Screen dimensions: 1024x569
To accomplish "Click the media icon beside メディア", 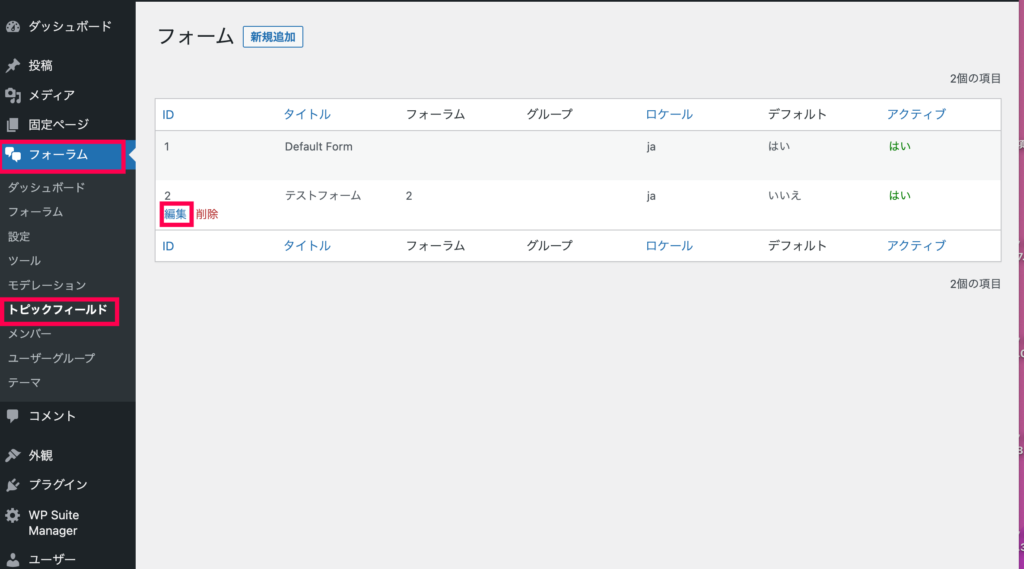I will [x=13, y=95].
